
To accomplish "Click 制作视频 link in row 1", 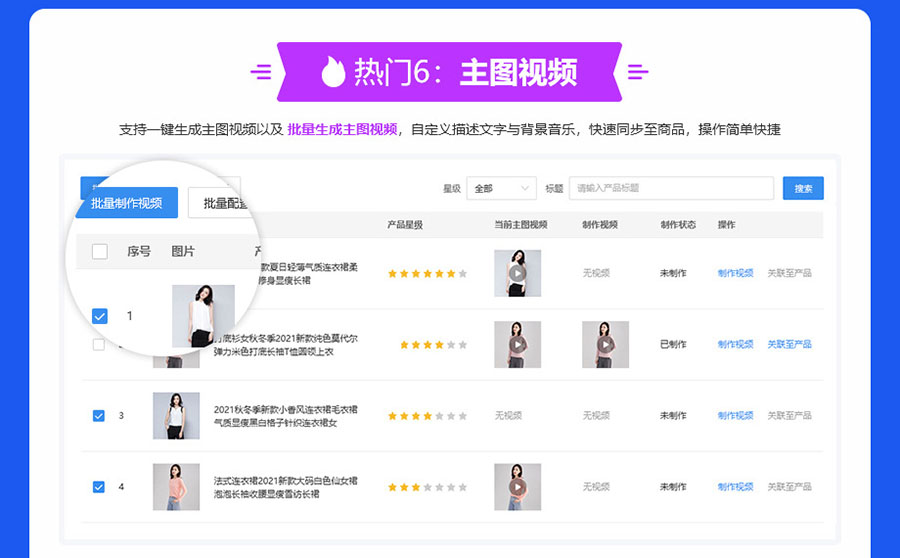I will (x=735, y=273).
